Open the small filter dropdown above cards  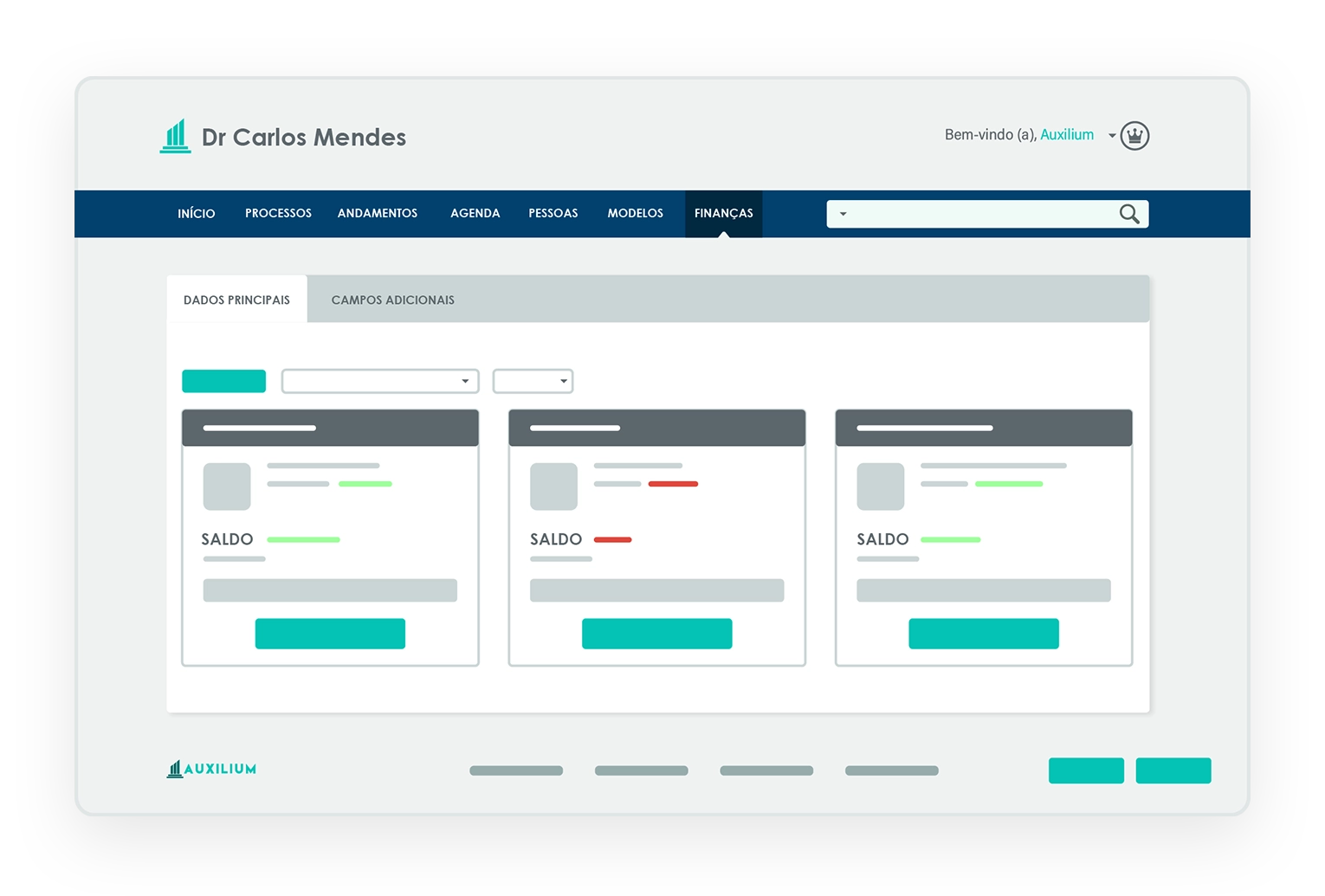point(533,381)
